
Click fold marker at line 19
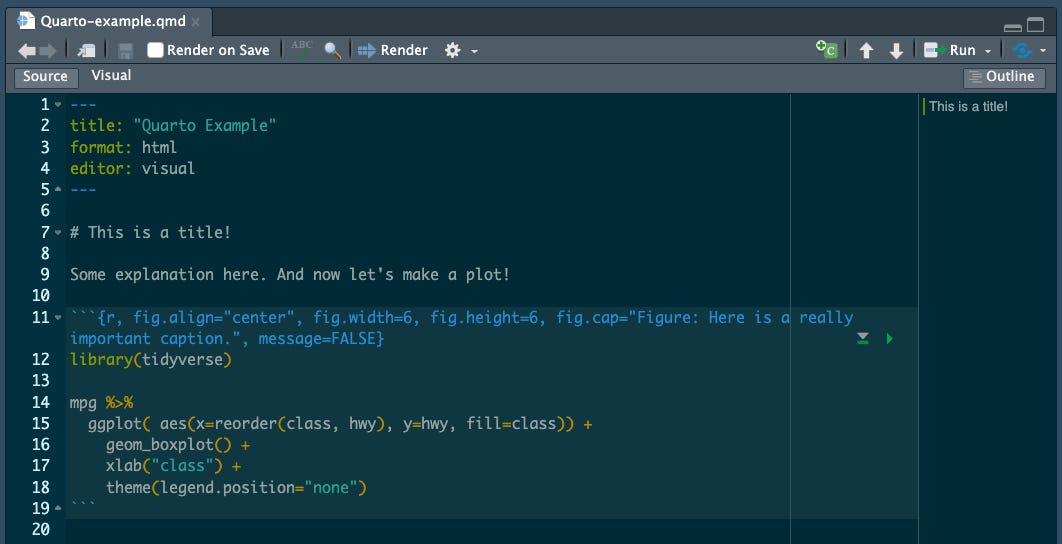(58, 507)
